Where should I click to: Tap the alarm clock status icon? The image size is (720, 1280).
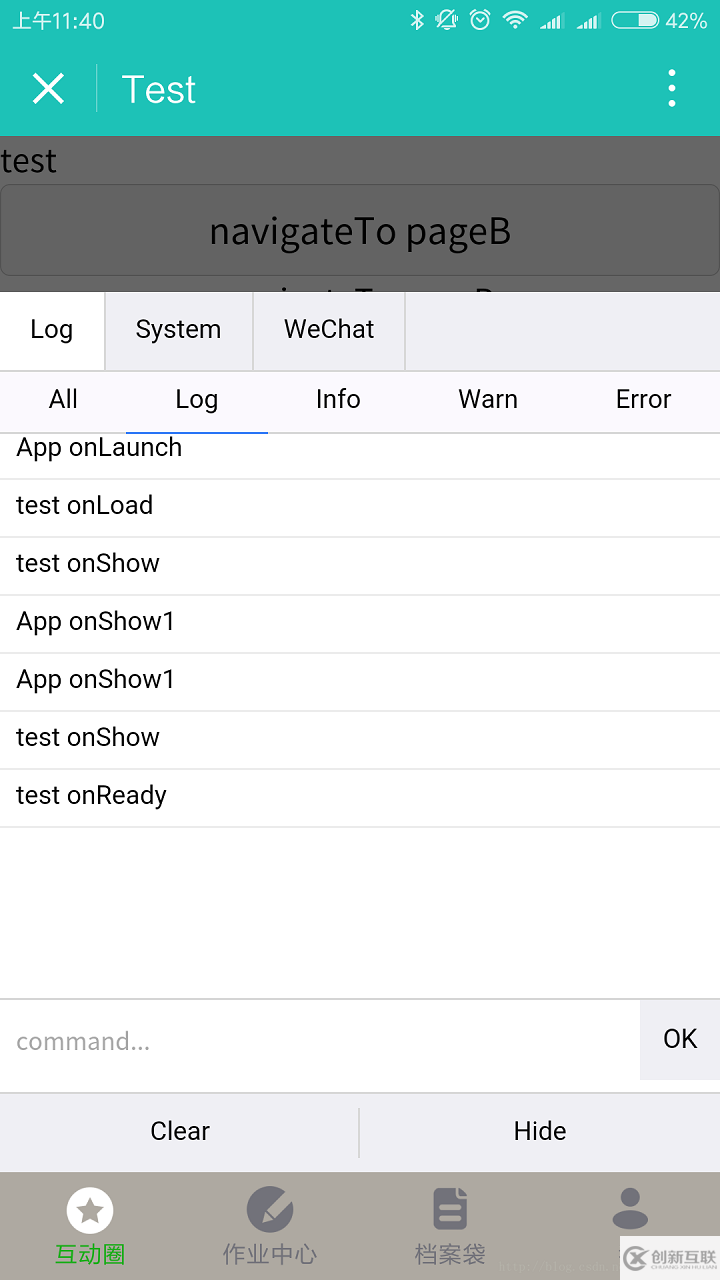tap(480, 20)
